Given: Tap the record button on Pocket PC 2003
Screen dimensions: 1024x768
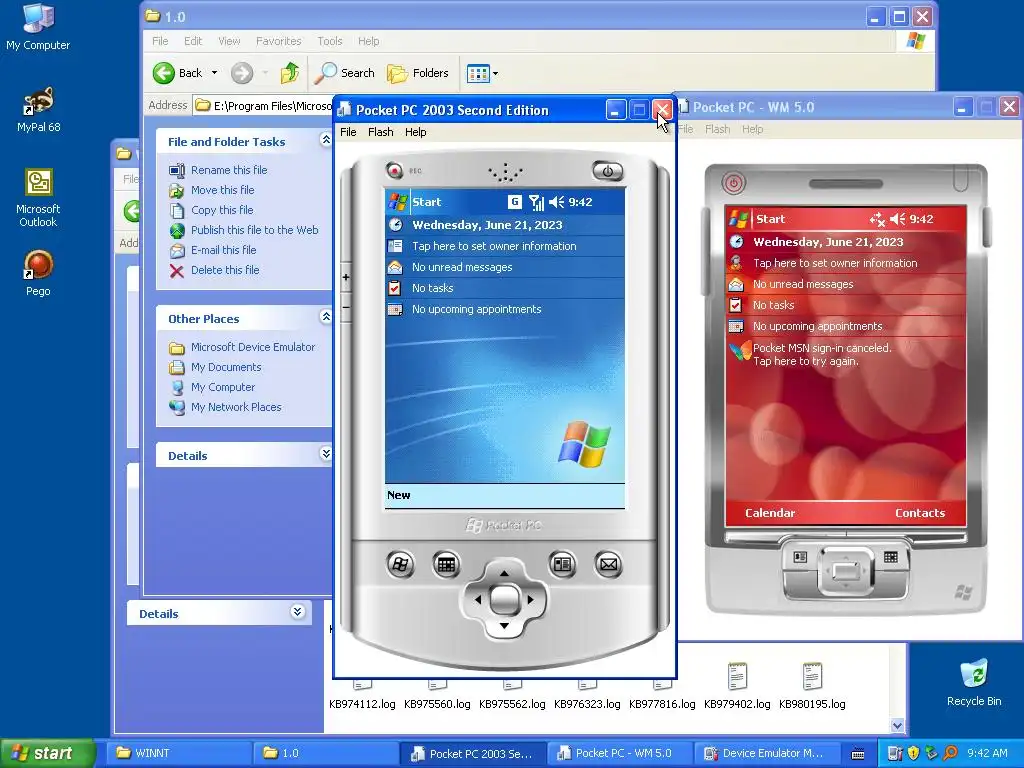Looking at the screenshot, I should point(394,170).
